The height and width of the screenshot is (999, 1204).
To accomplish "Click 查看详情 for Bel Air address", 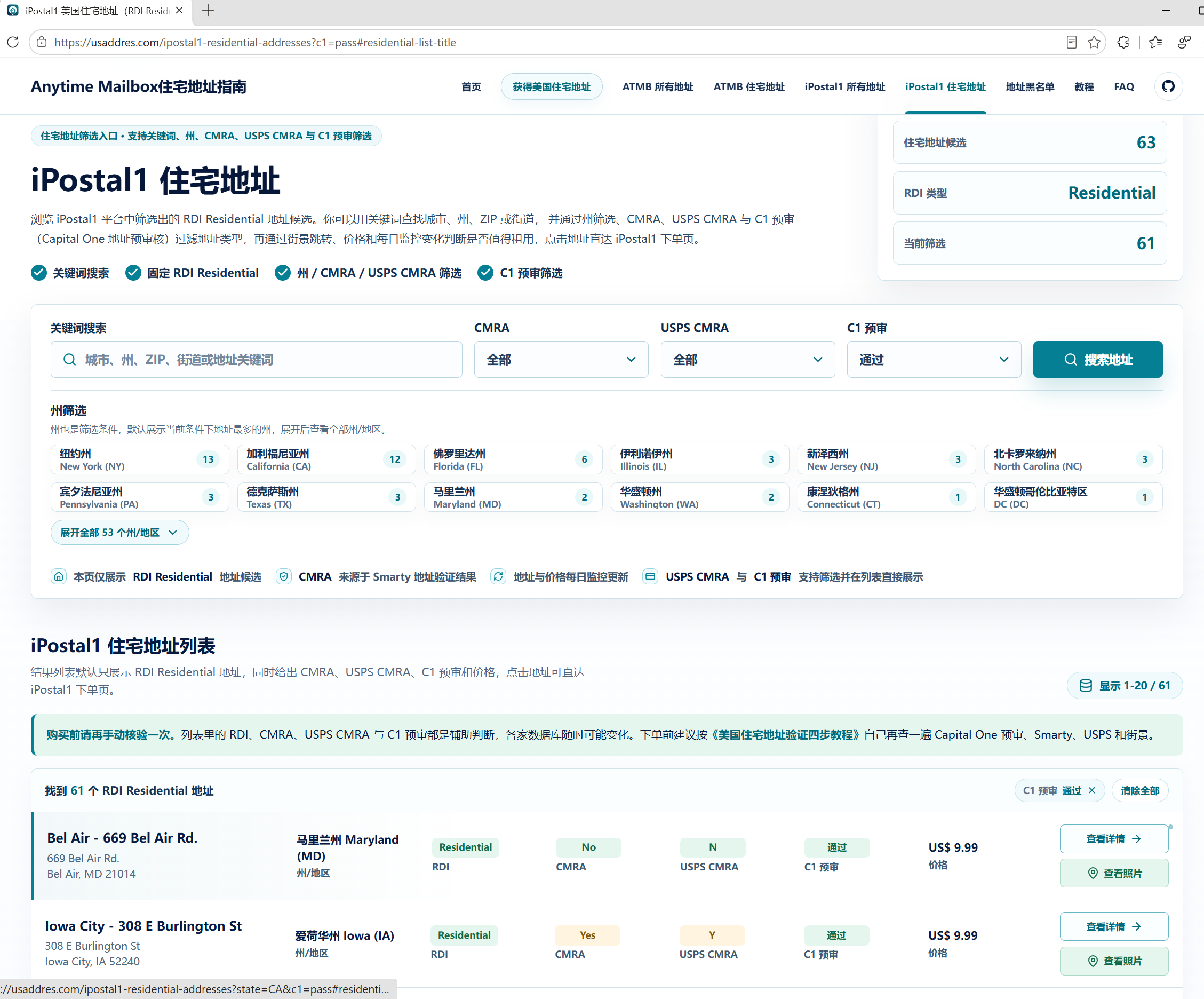I will click(x=1114, y=838).
